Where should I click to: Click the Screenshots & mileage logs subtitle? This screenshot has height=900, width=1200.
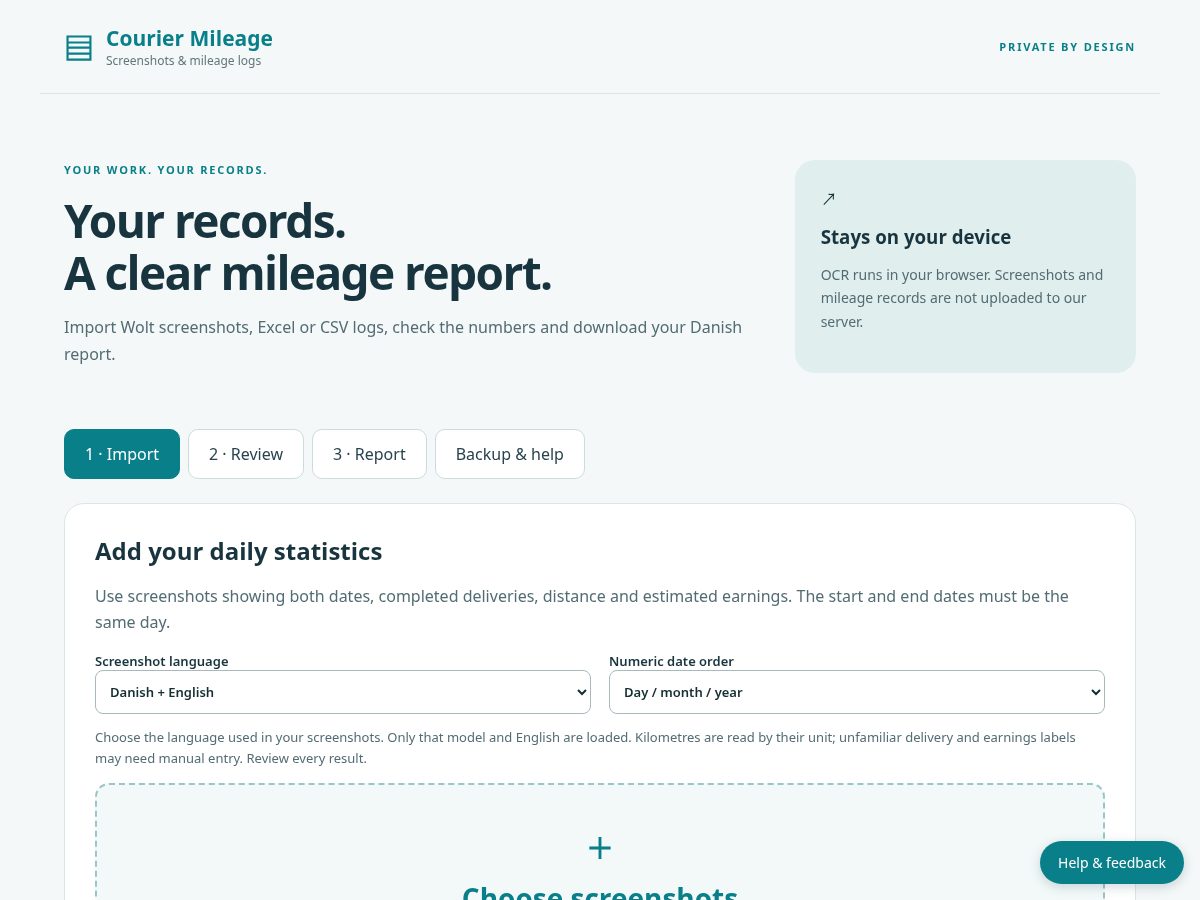[184, 61]
